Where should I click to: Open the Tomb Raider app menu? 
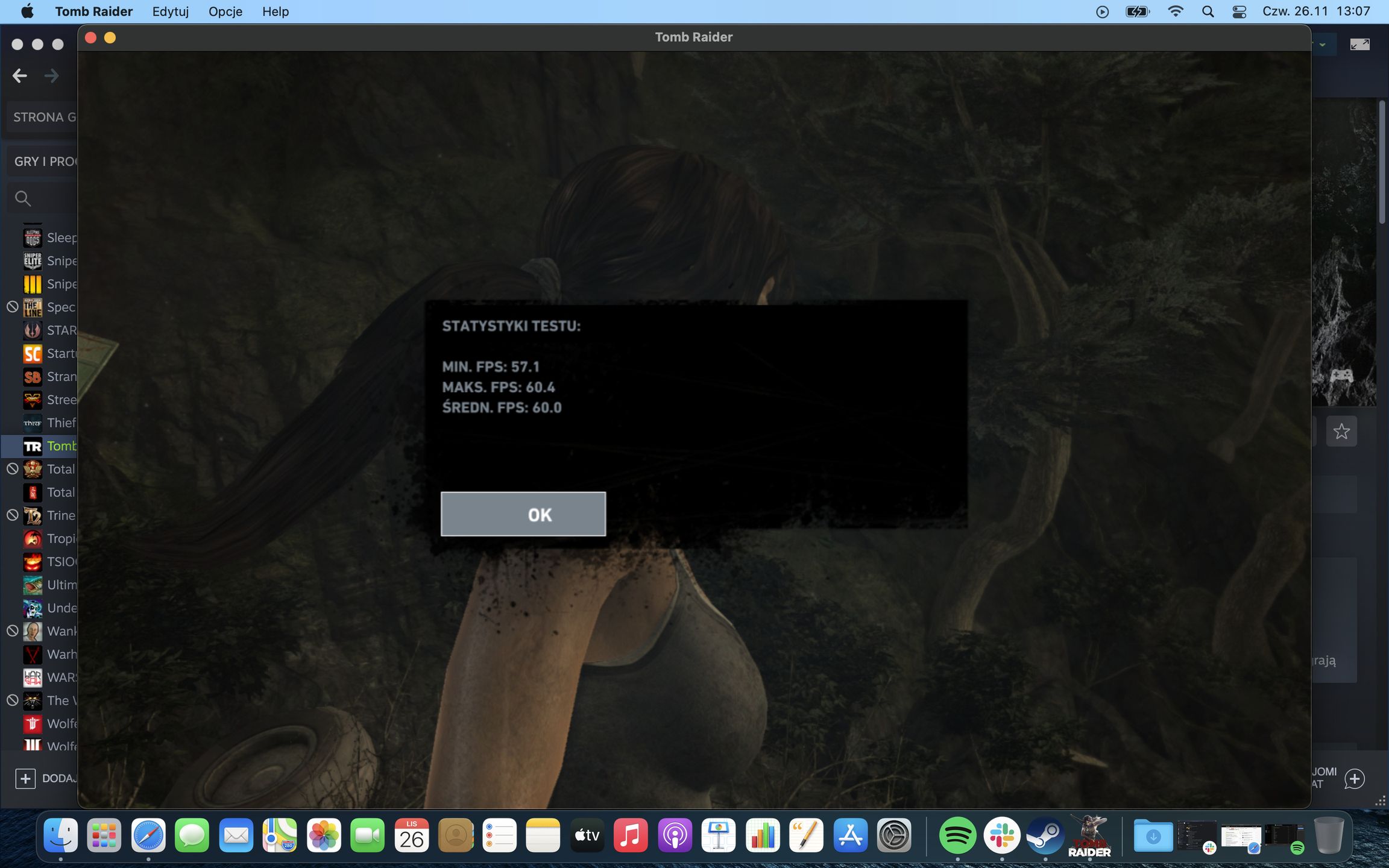click(94, 11)
